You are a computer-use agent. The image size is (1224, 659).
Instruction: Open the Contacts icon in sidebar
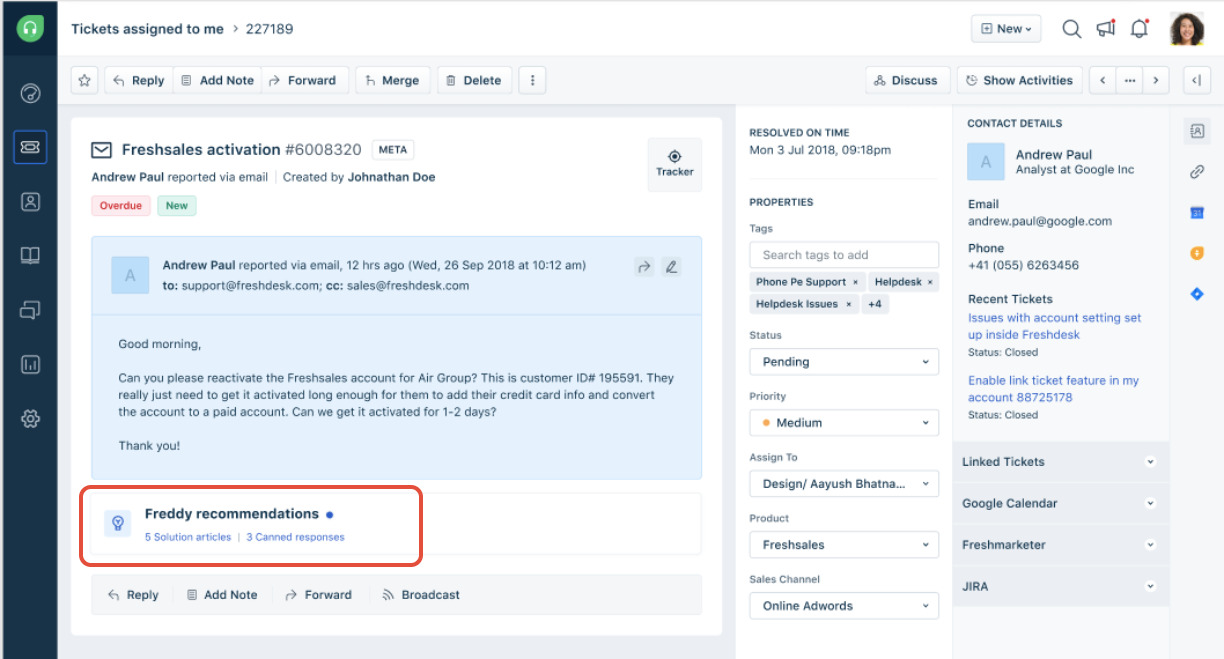30,201
